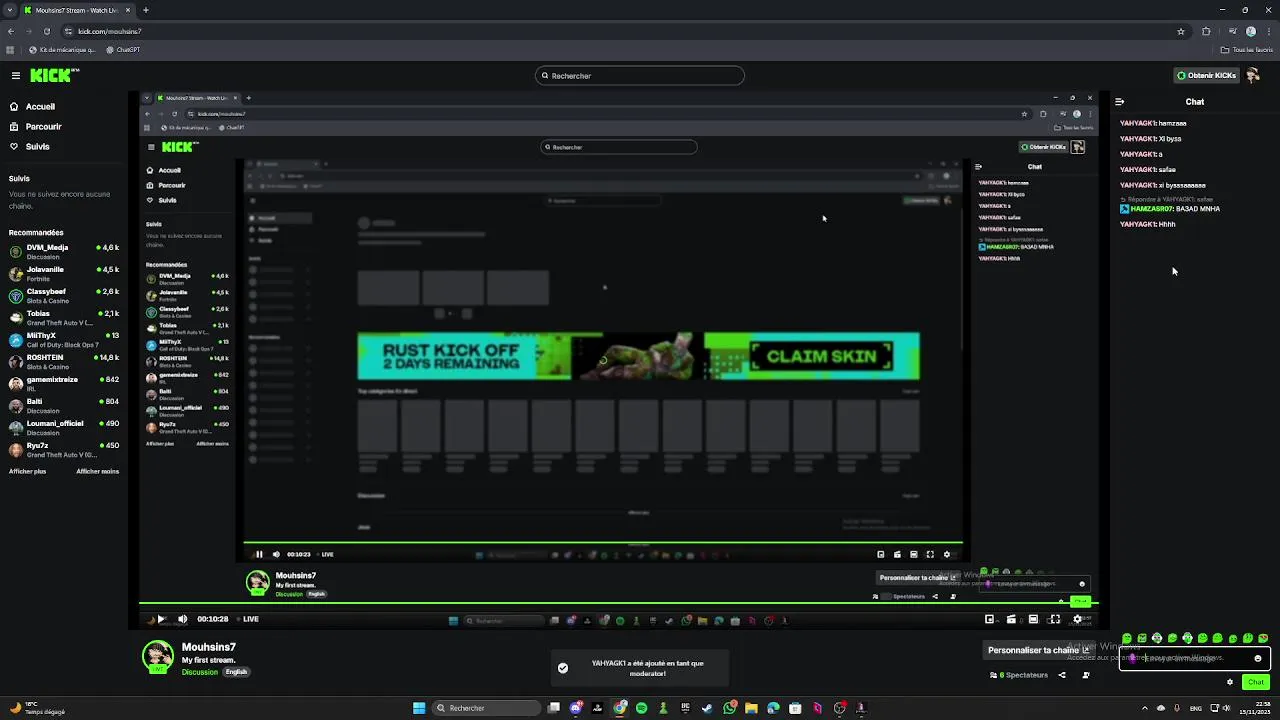Screen dimensions: 1280x720
Task: Open a new browser tab
Action: [x=146, y=10]
